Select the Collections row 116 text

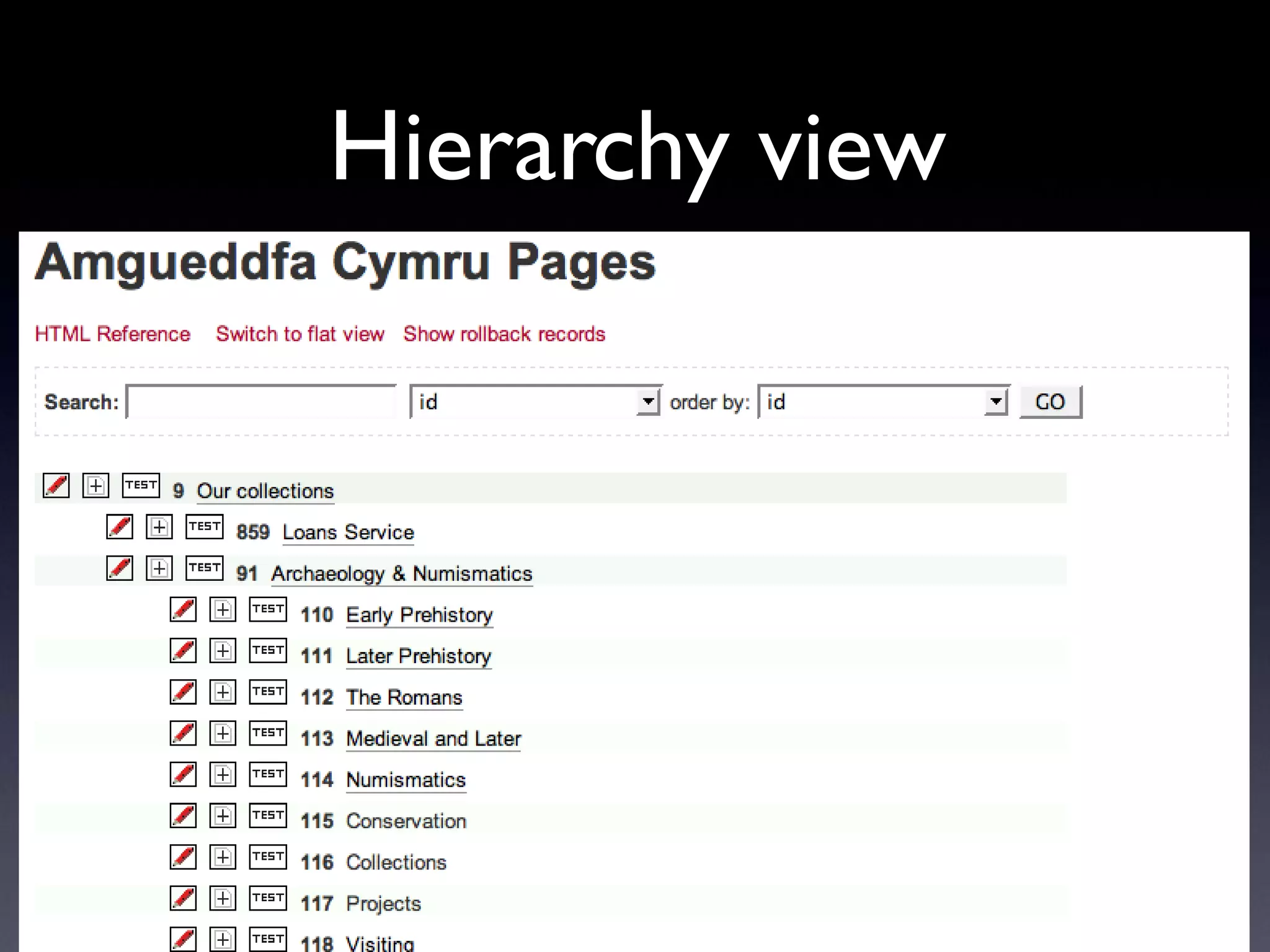point(396,862)
